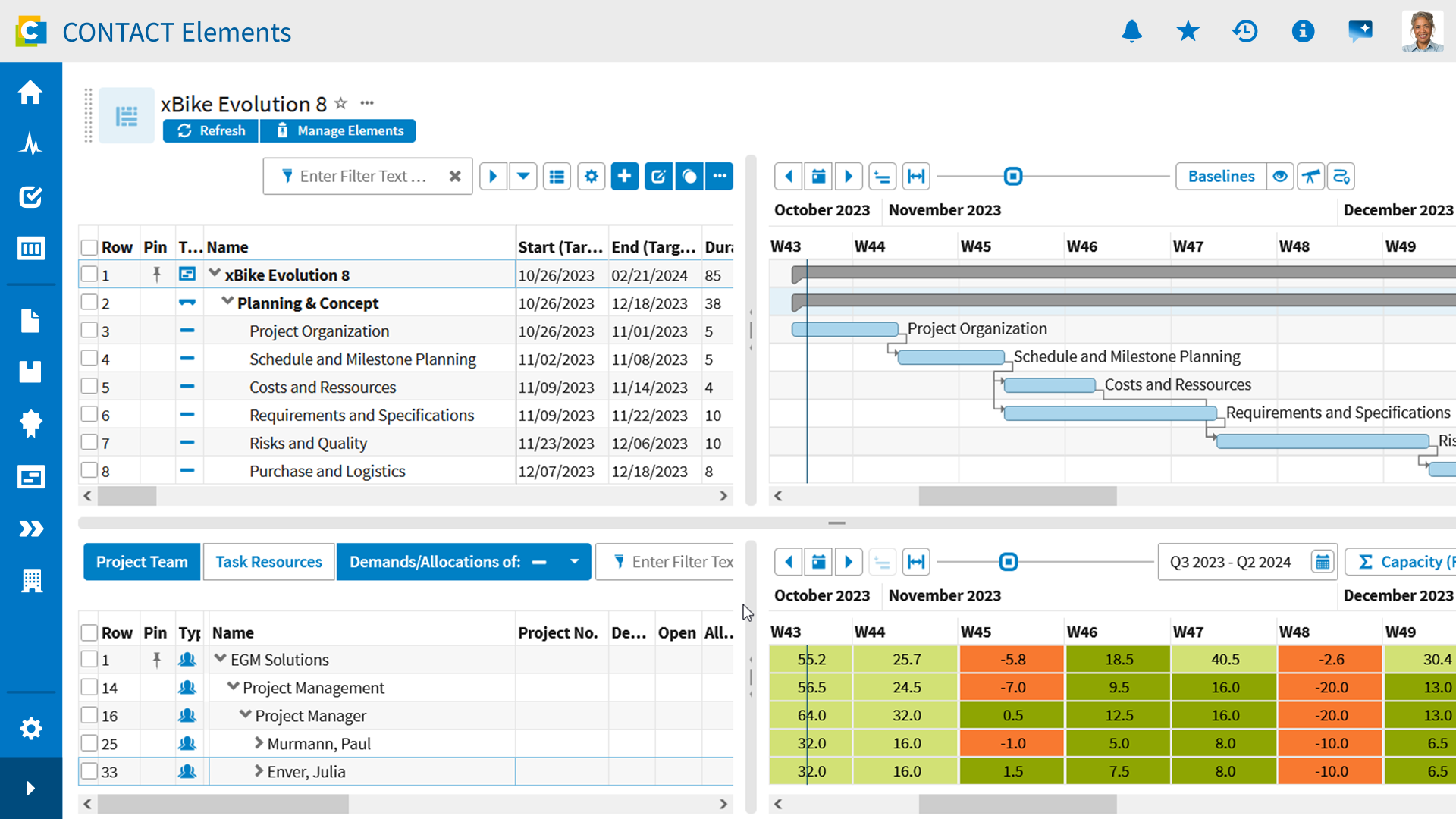
Task: Open more options next to project title
Action: pos(367,103)
